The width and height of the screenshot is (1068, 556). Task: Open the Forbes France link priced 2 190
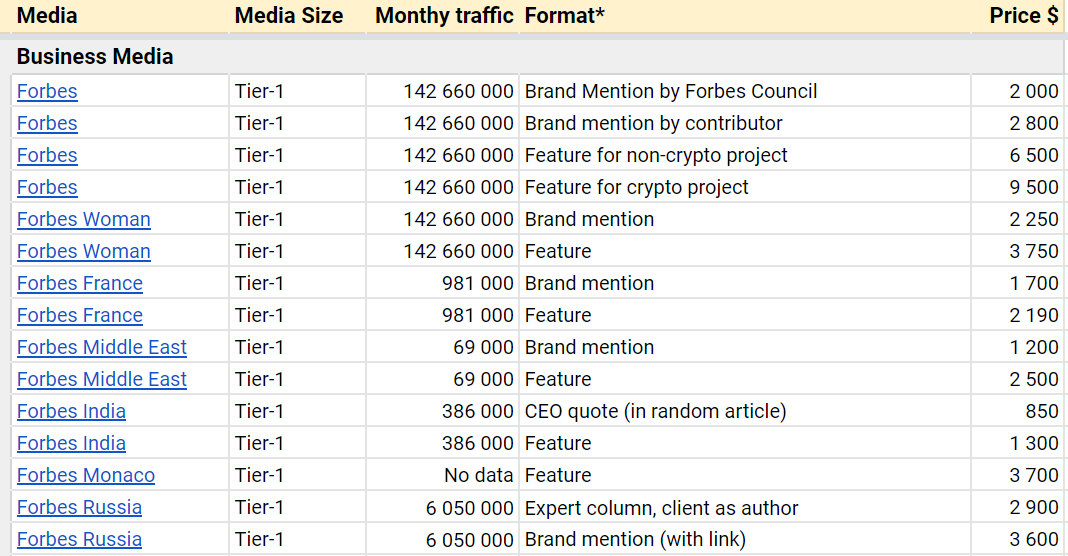click(80, 315)
